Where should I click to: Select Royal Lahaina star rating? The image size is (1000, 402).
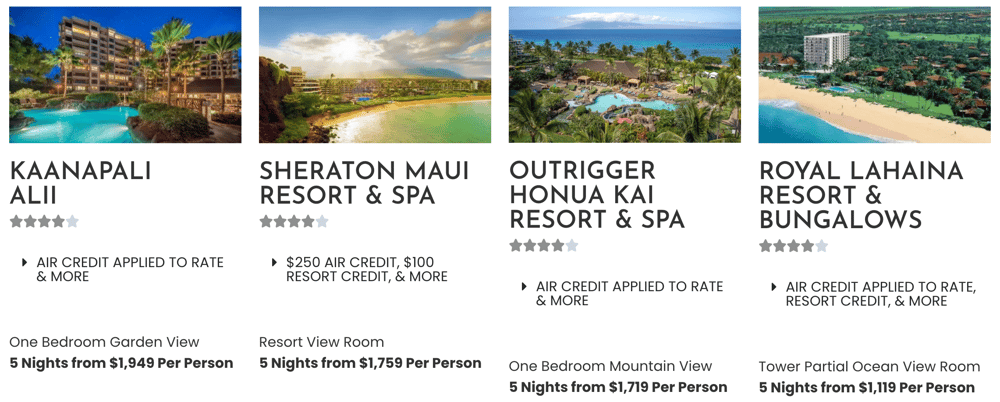point(793,246)
